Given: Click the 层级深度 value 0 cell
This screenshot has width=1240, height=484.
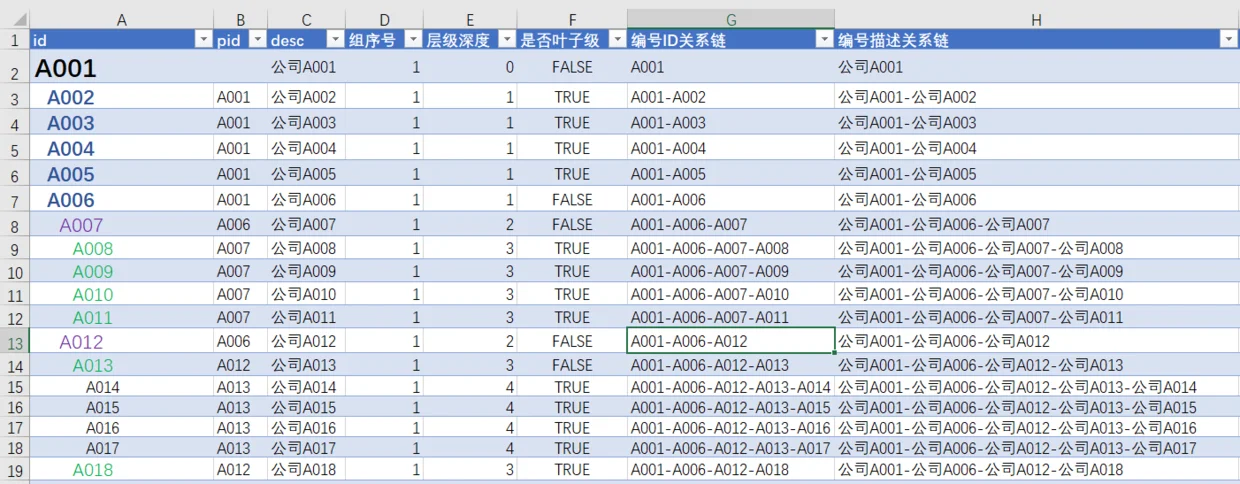Looking at the screenshot, I should (470, 68).
